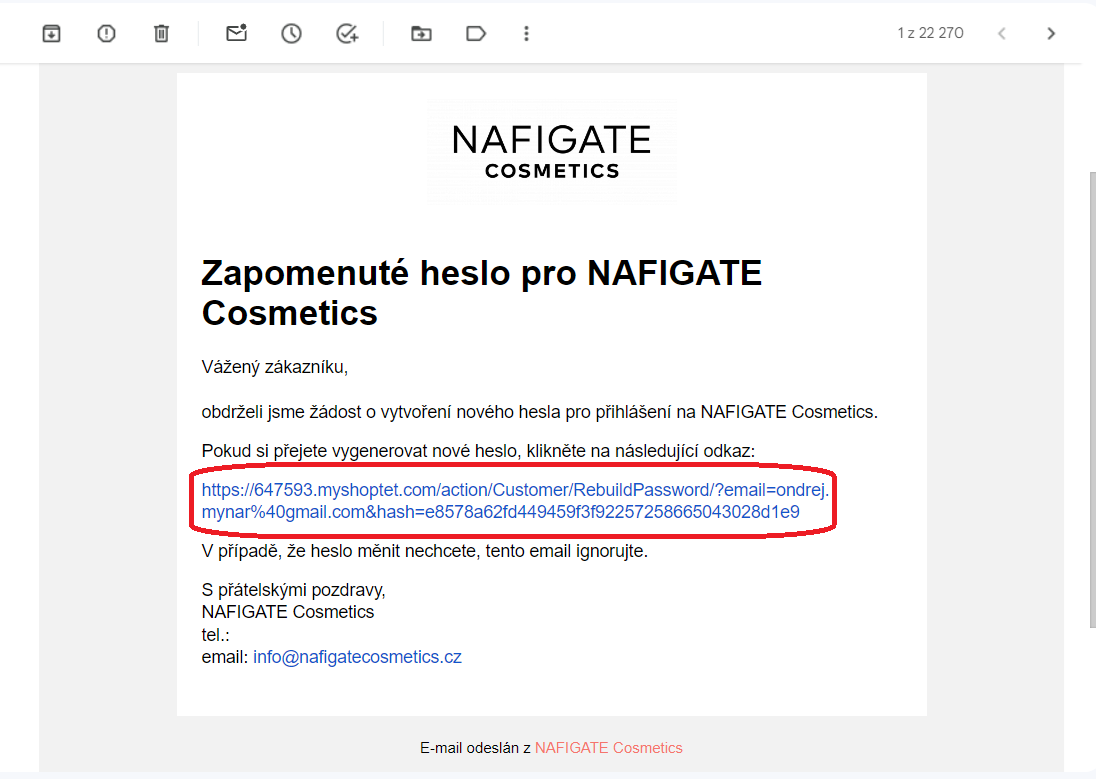Click the vertical scrollbar on right

[x=1092, y=399]
